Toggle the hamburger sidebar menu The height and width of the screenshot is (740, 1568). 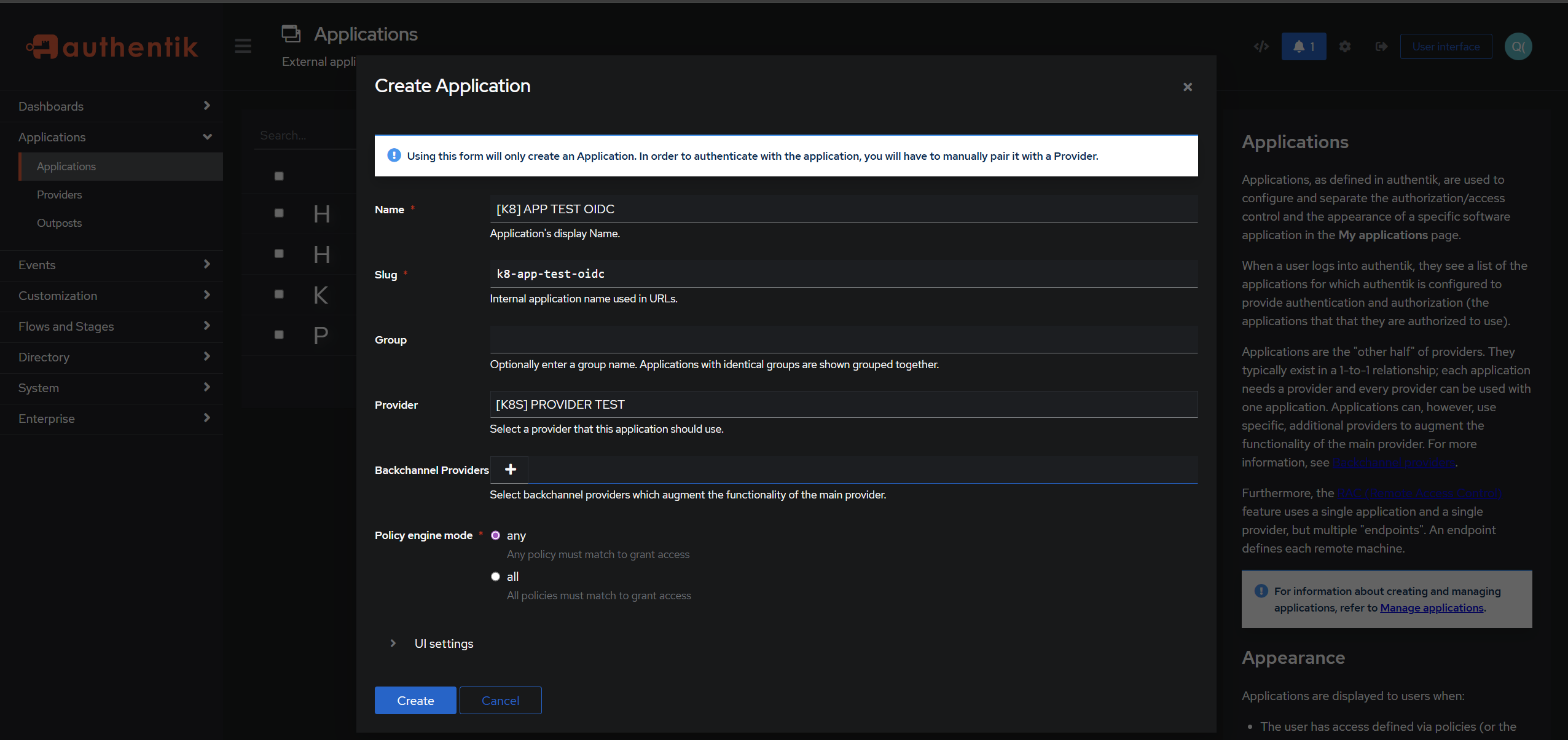tap(243, 46)
